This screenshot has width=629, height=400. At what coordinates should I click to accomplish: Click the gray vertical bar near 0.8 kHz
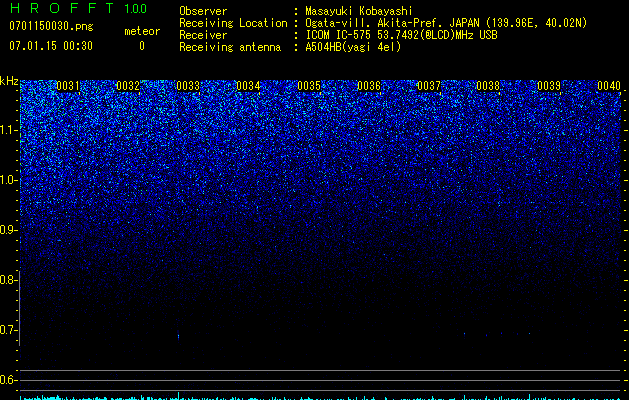pos(19,308)
